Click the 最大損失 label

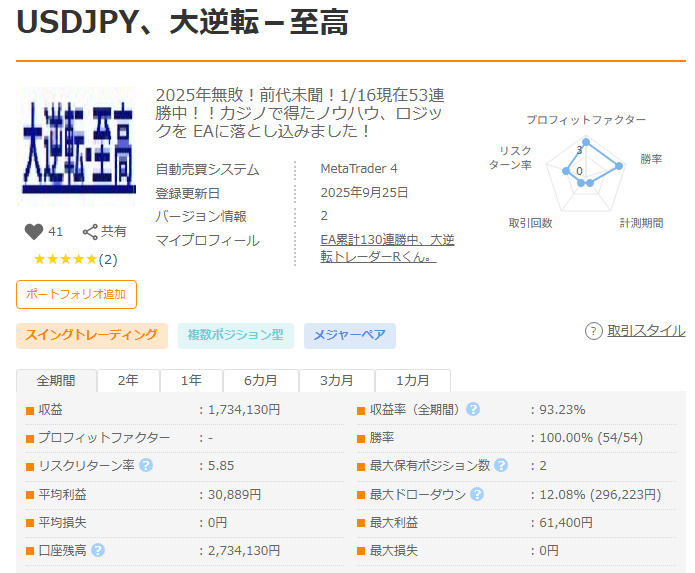point(394,550)
